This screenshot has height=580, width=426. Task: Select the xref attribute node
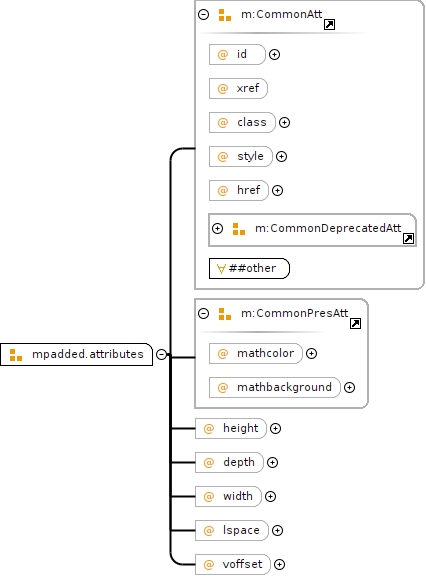238,88
